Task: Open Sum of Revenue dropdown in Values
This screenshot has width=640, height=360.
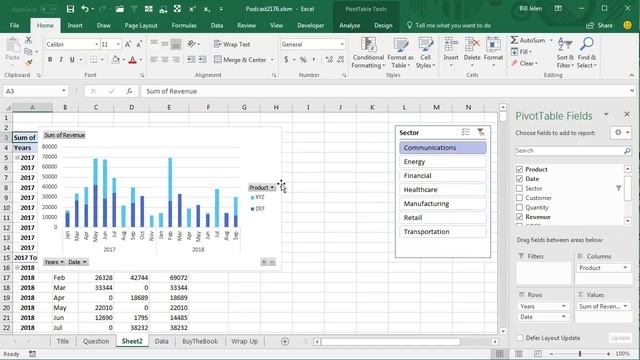Action: (625, 306)
